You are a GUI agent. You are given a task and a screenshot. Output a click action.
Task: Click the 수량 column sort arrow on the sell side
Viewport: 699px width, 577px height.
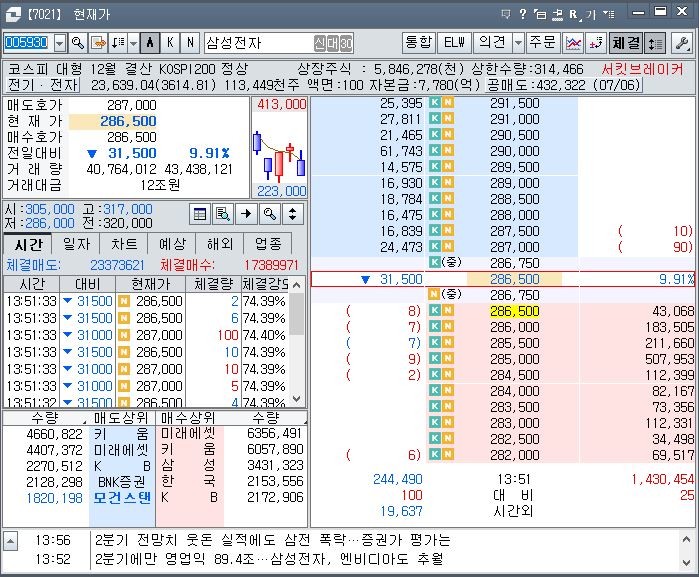coord(84,420)
